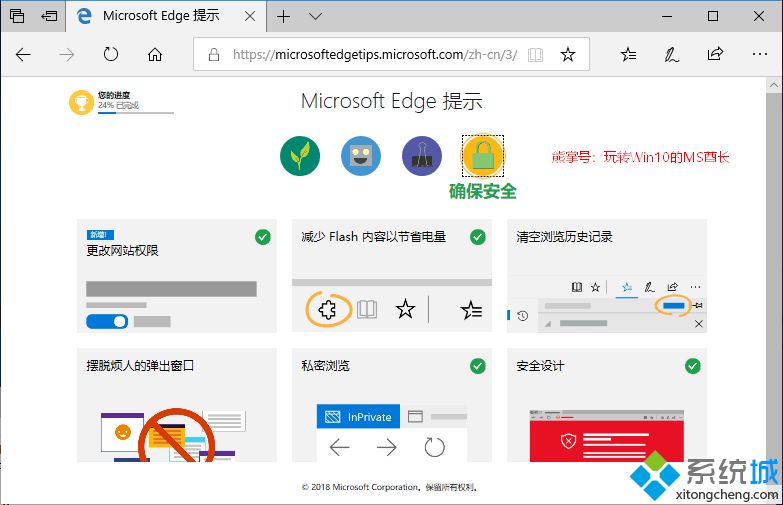Maximize the Edge window
Screen dimensions: 783x505
pos(713,16)
